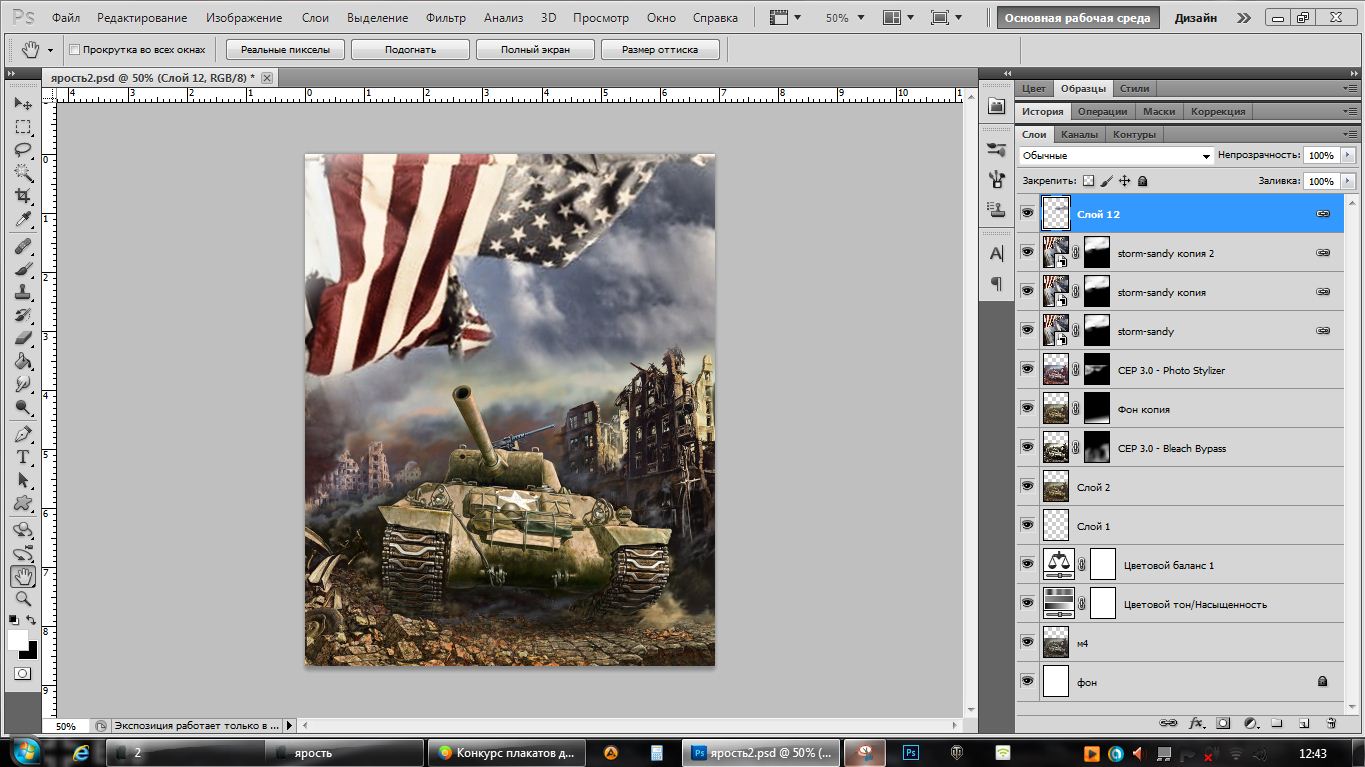
Task: Select the Crop tool
Action: 23,196
